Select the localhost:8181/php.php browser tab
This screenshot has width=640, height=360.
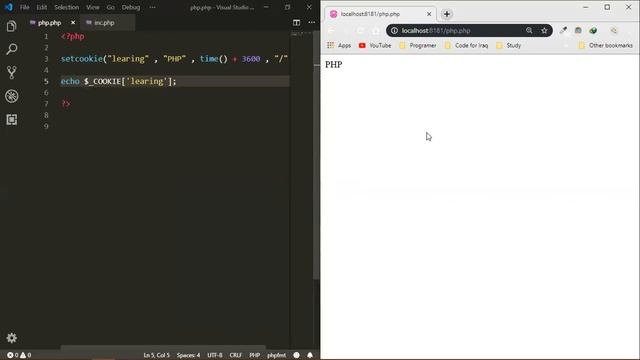click(x=380, y=14)
